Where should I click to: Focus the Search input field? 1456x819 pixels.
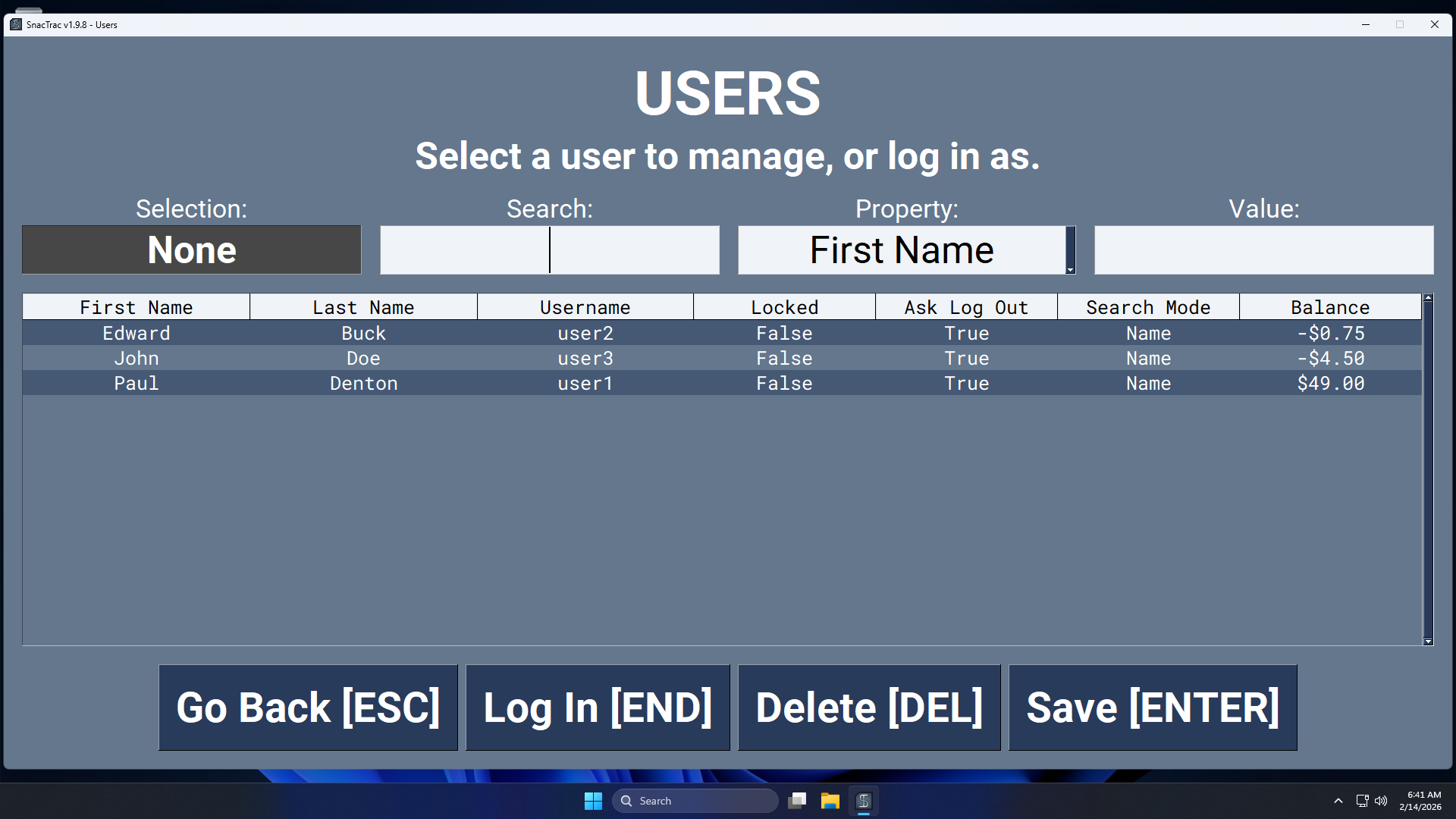coord(549,250)
